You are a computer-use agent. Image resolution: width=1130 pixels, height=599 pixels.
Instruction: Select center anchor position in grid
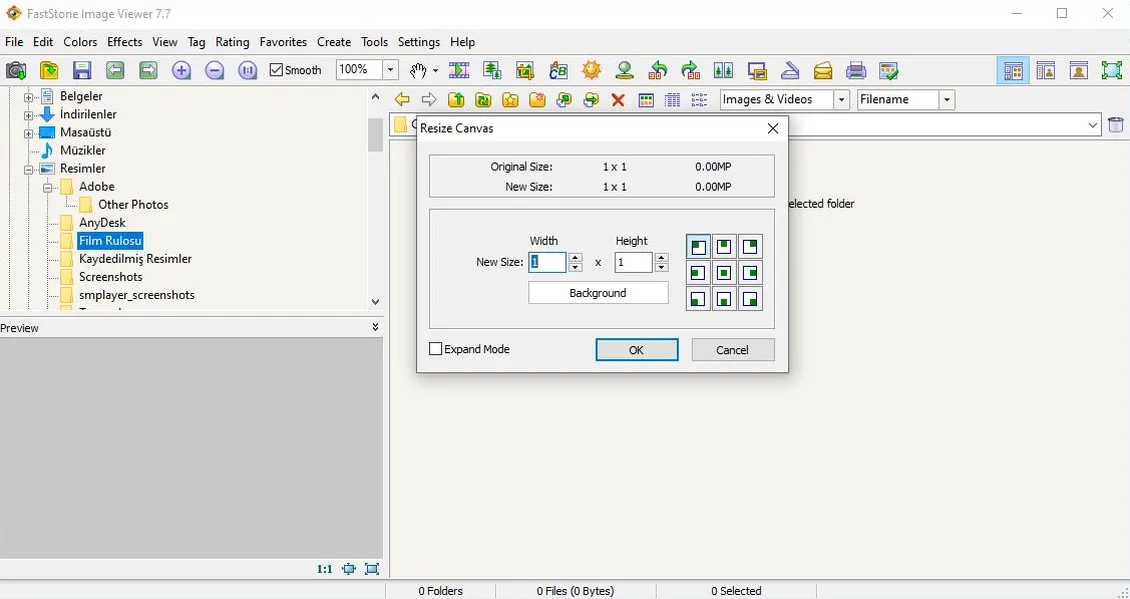pos(724,273)
